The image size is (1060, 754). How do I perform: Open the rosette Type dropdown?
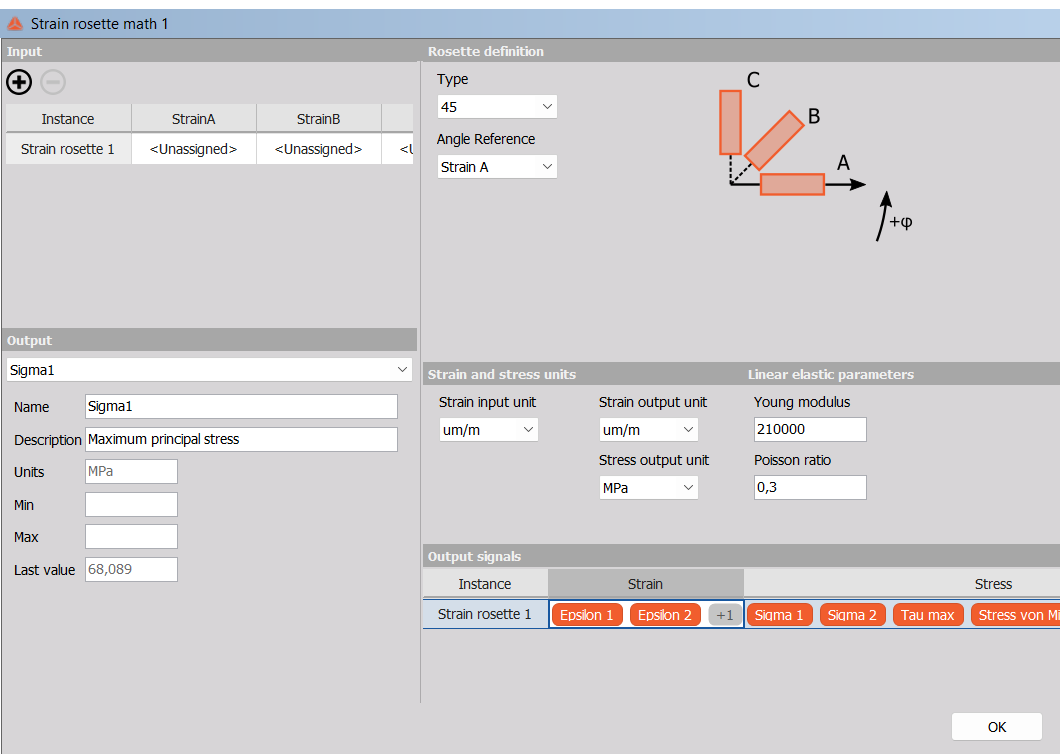(x=497, y=107)
